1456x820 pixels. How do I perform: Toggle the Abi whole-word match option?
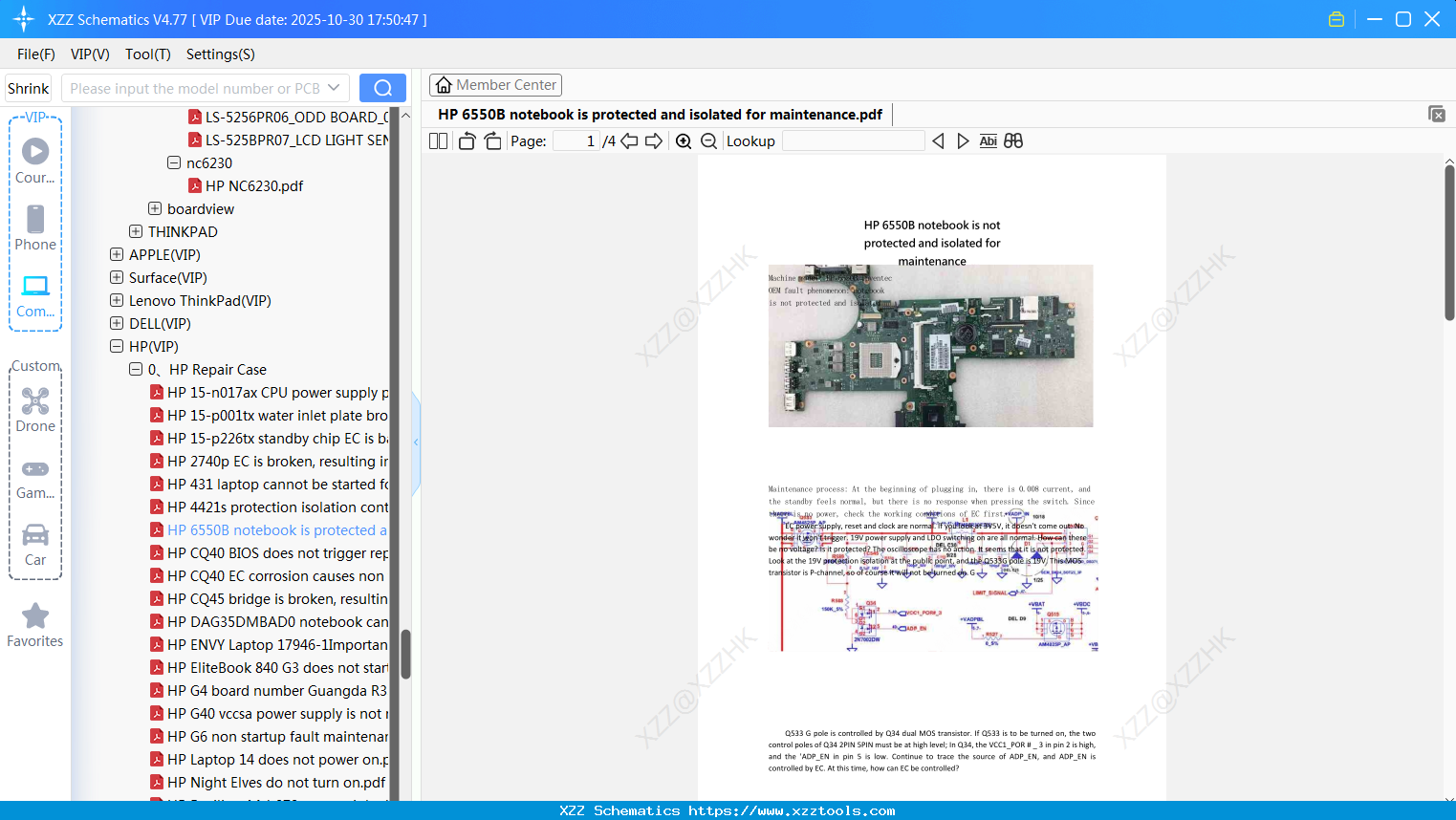point(989,141)
